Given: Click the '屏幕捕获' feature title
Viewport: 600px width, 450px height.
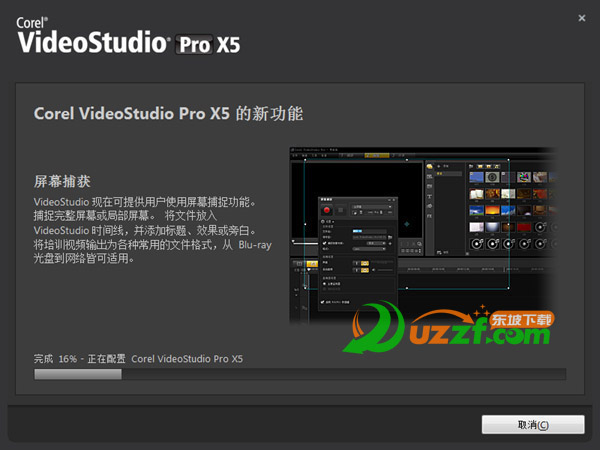Looking at the screenshot, I should [62, 181].
